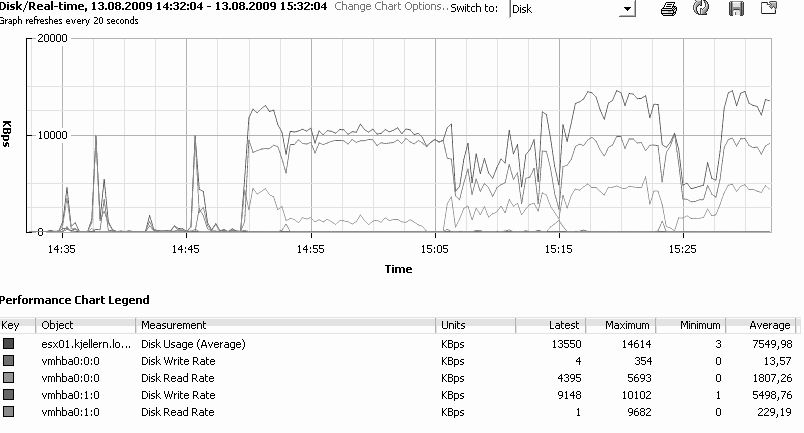Click the 20000 KBps axis label
This screenshot has height=433, width=804.
pos(52,38)
